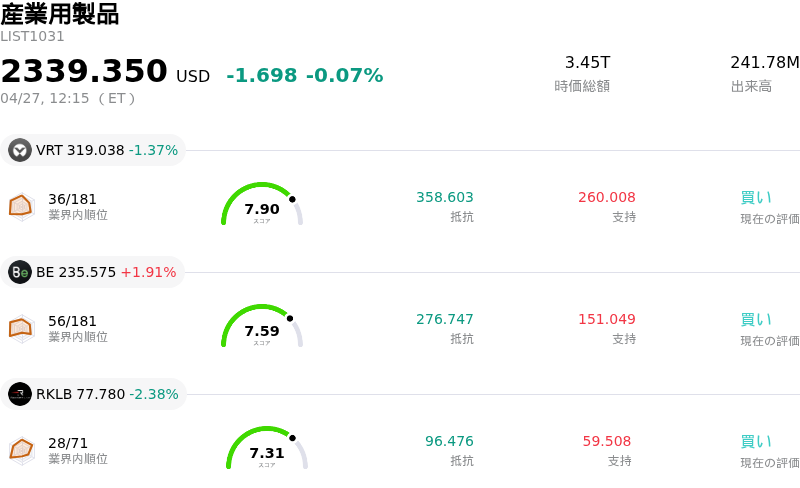800x488 pixels.
Task: Open the RKLB 77.780 ticker chip
Action: point(95,395)
